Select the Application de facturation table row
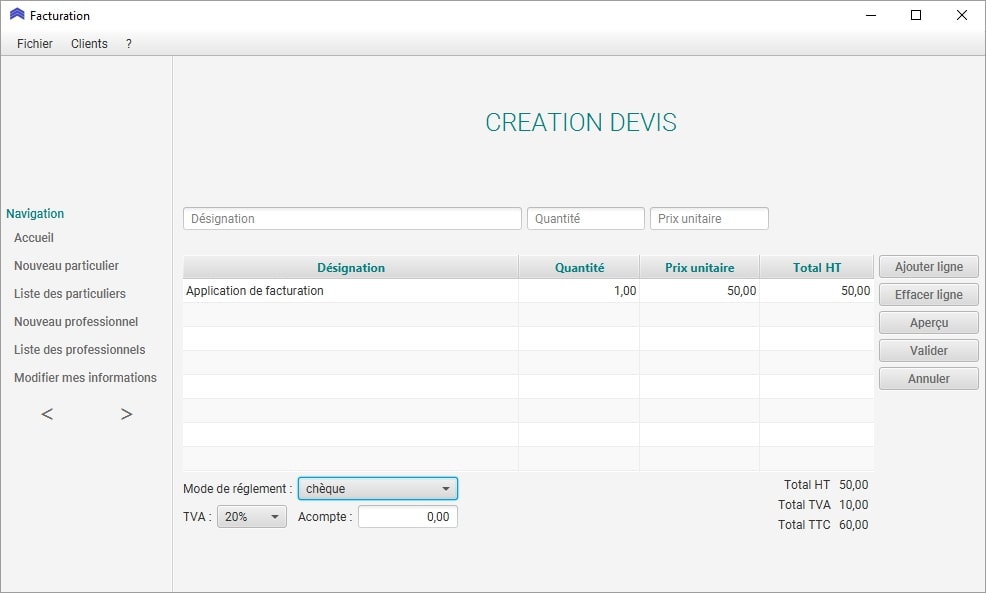The image size is (986, 593). pyautogui.click(x=350, y=291)
